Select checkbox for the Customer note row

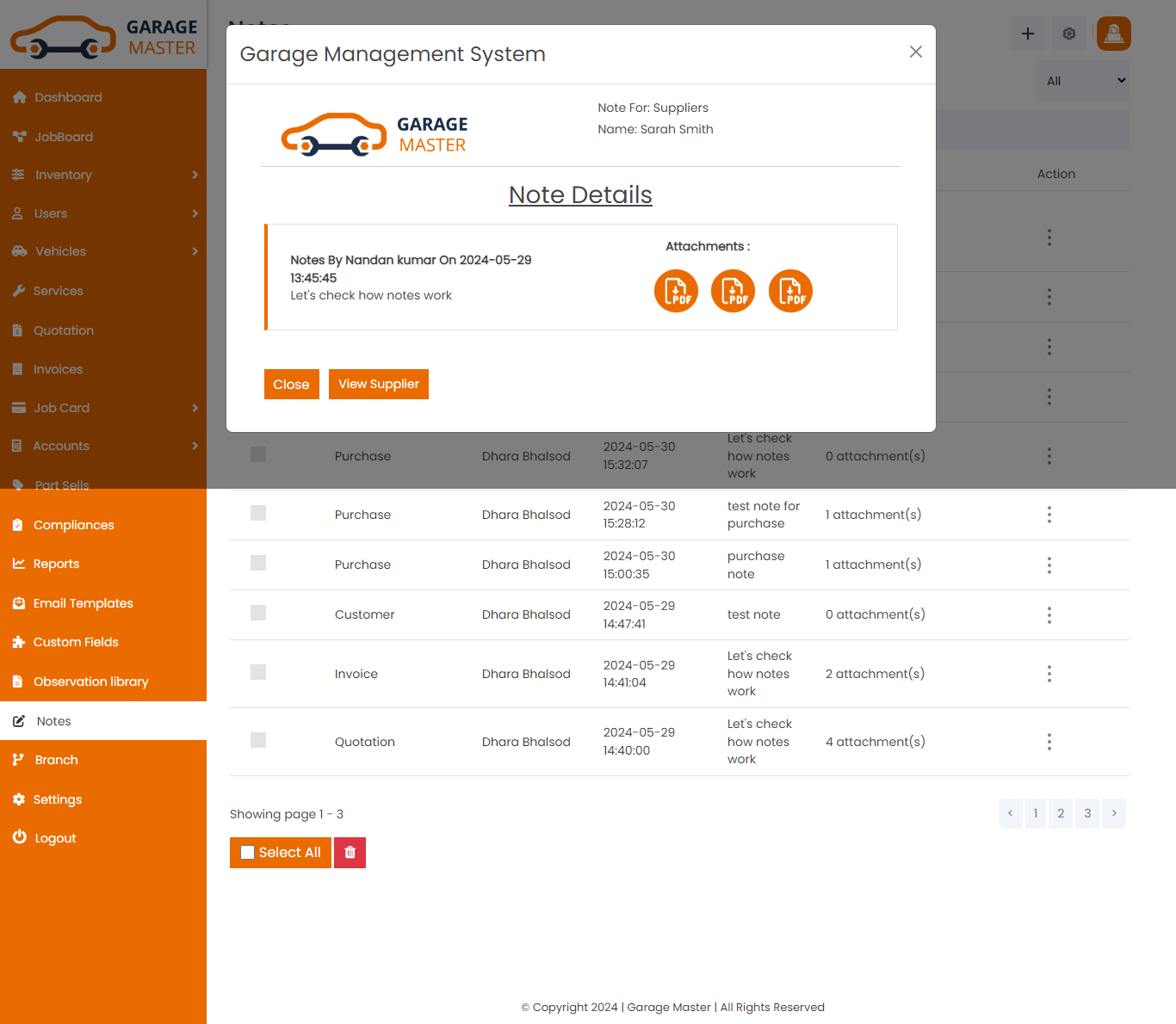tap(258, 614)
